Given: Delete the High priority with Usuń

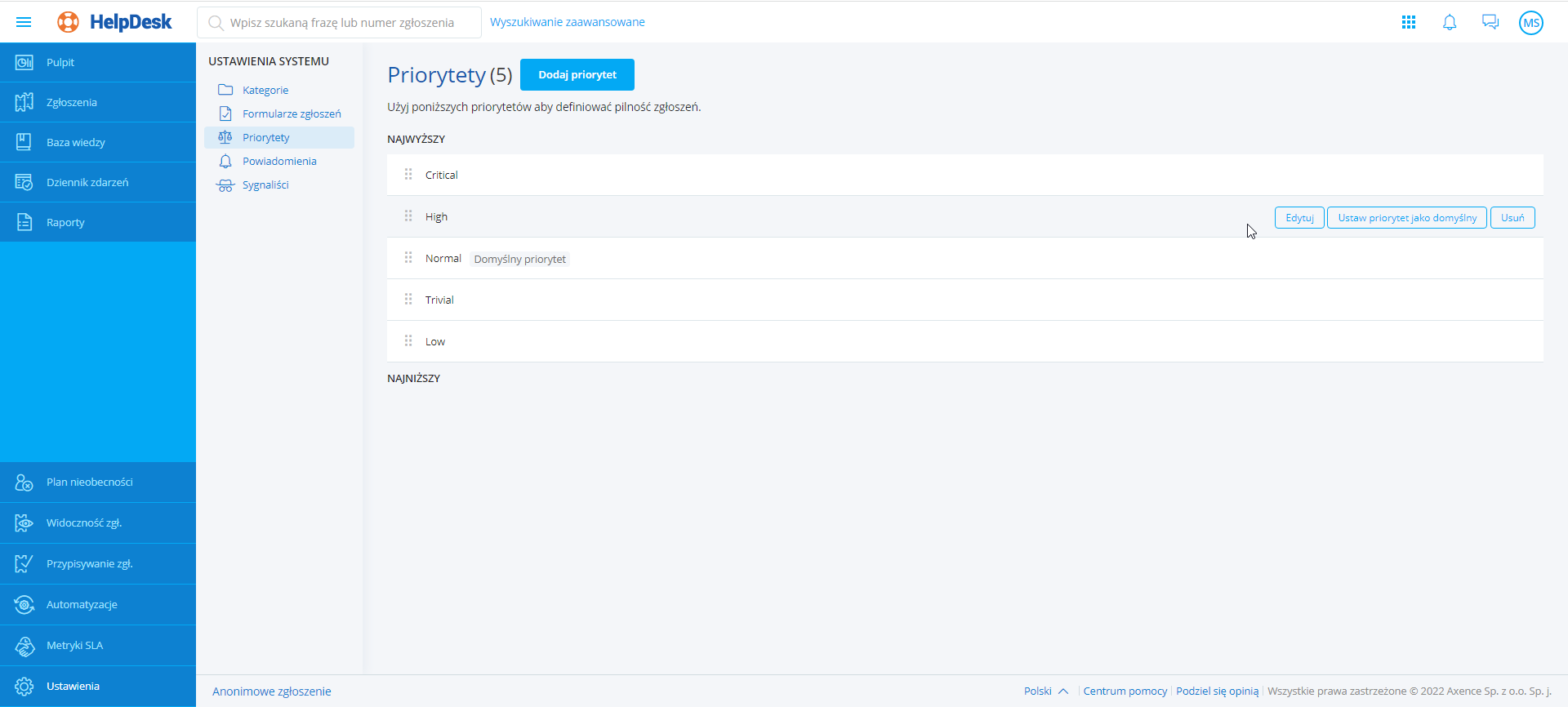Looking at the screenshot, I should pyautogui.click(x=1512, y=218).
